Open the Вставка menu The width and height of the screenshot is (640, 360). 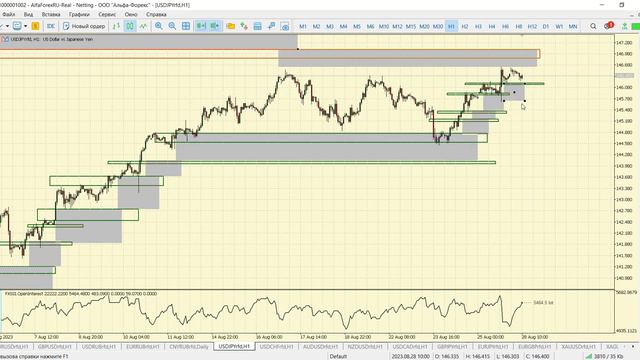pos(51,14)
